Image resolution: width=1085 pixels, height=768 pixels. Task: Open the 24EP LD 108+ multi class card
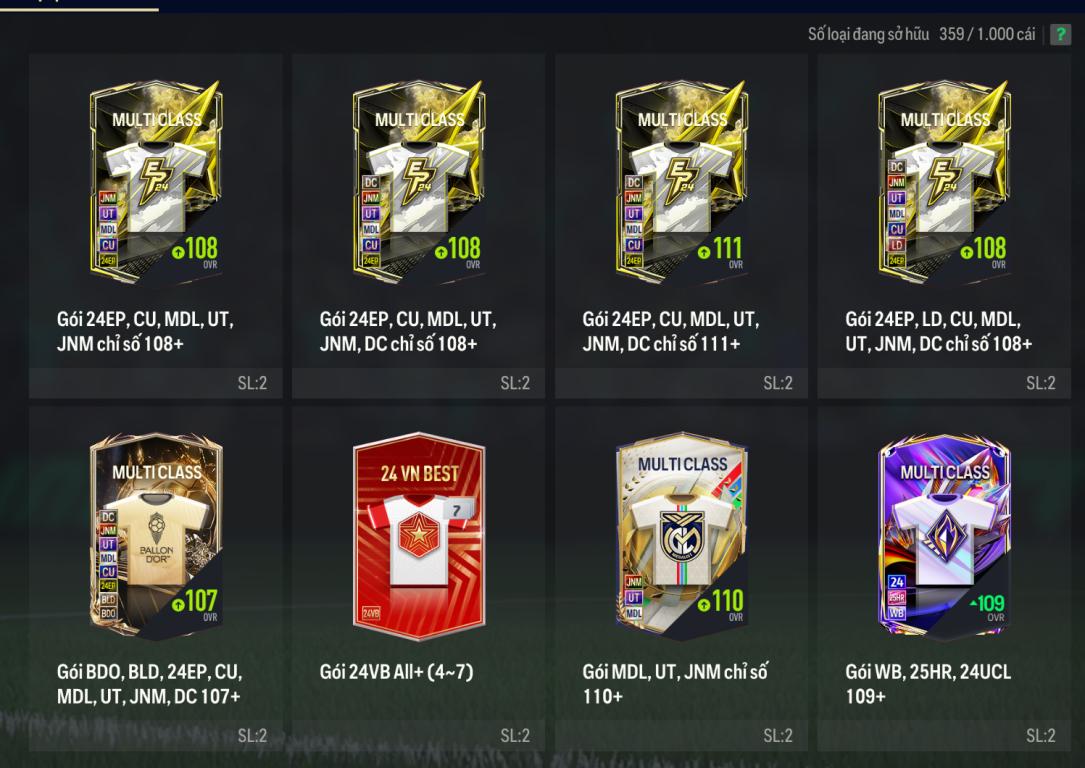point(945,183)
